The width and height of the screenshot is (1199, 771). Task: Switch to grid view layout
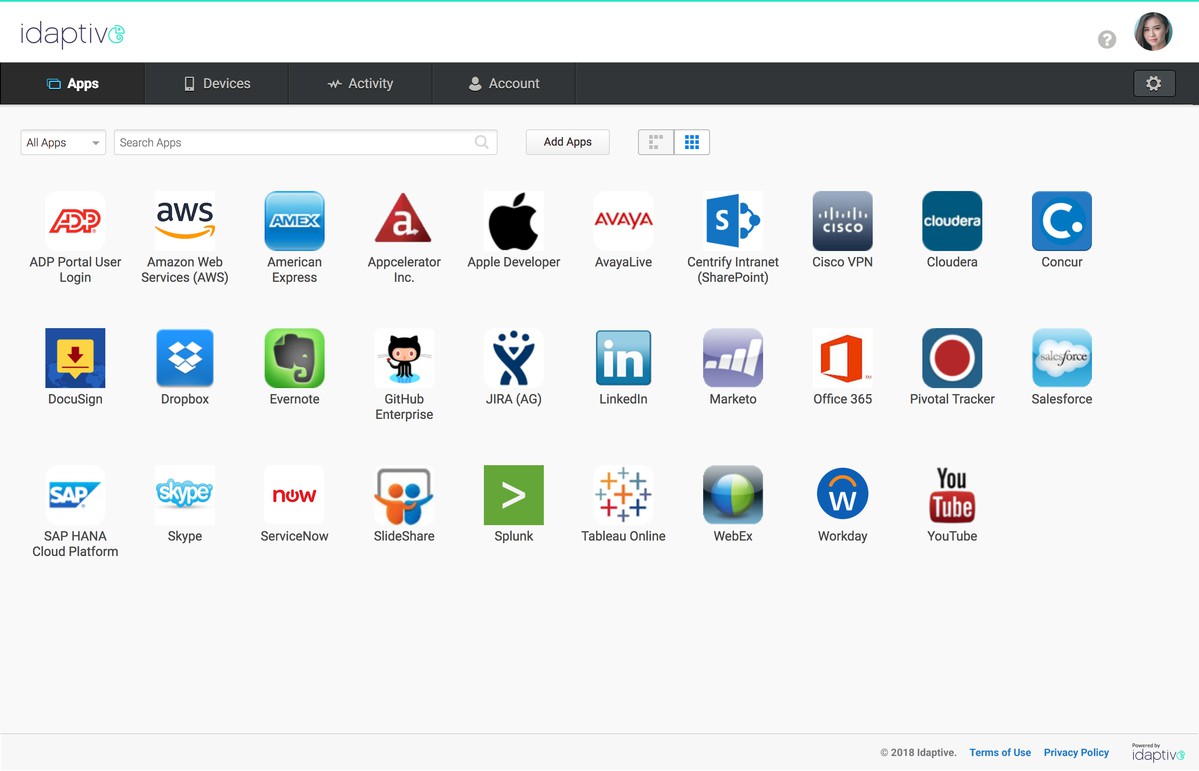coord(692,142)
